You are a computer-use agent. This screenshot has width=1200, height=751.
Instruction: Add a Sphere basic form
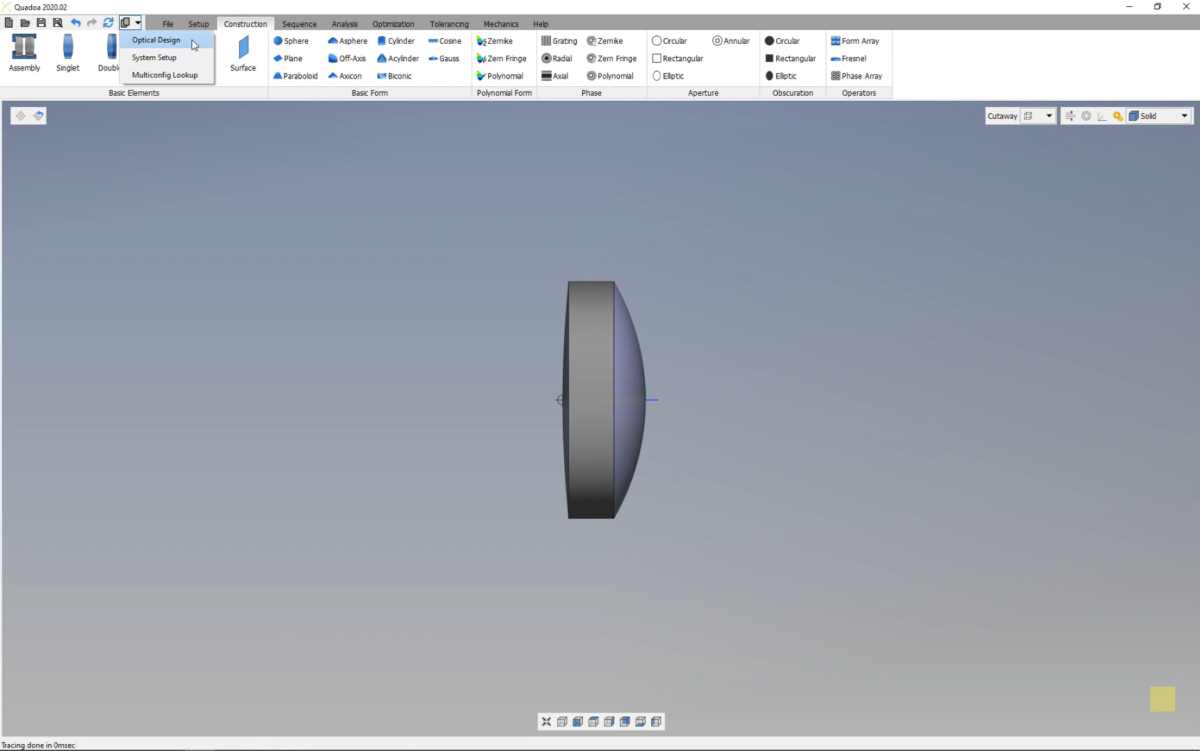point(291,41)
